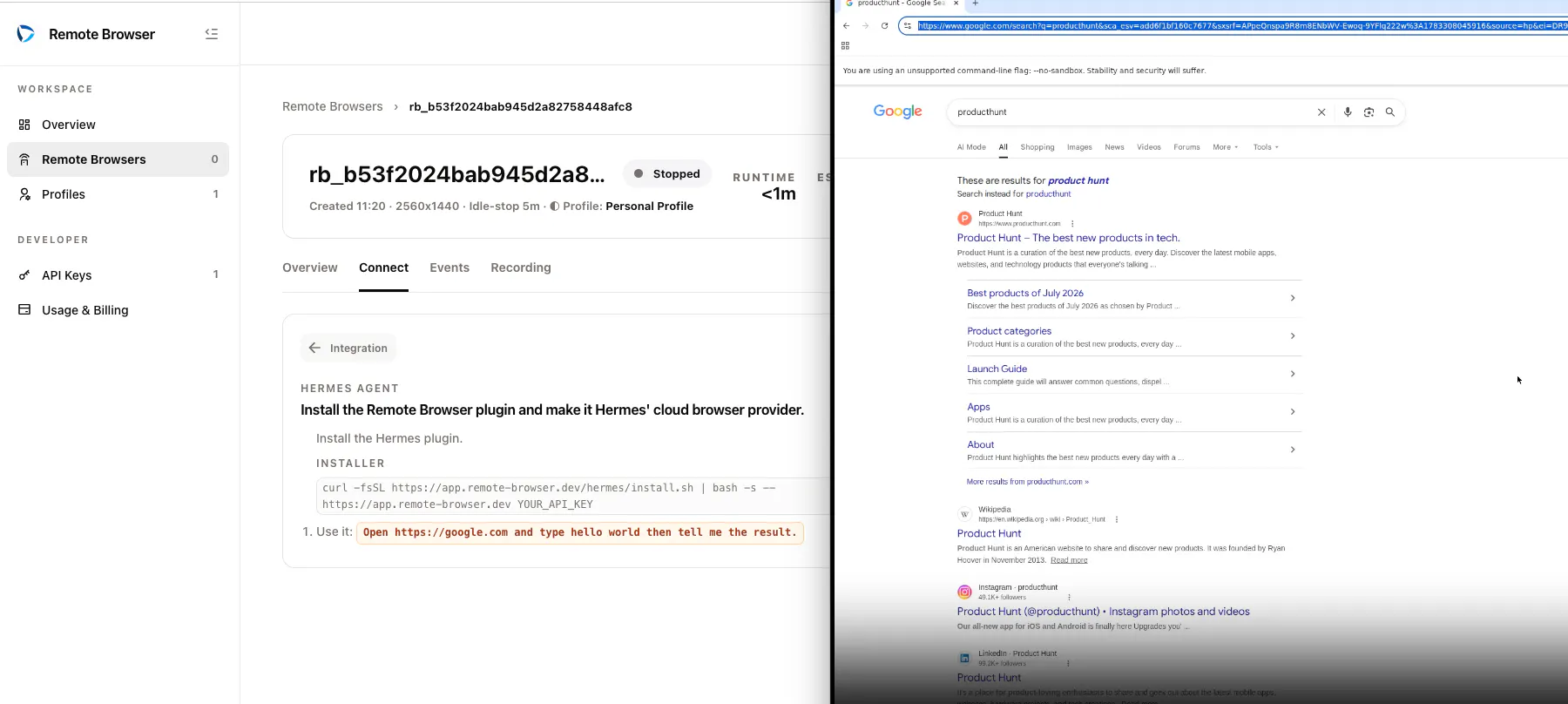Screen dimensions: 1568x704
Task: Open the Tools dropdown in Google
Action: click(1266, 147)
